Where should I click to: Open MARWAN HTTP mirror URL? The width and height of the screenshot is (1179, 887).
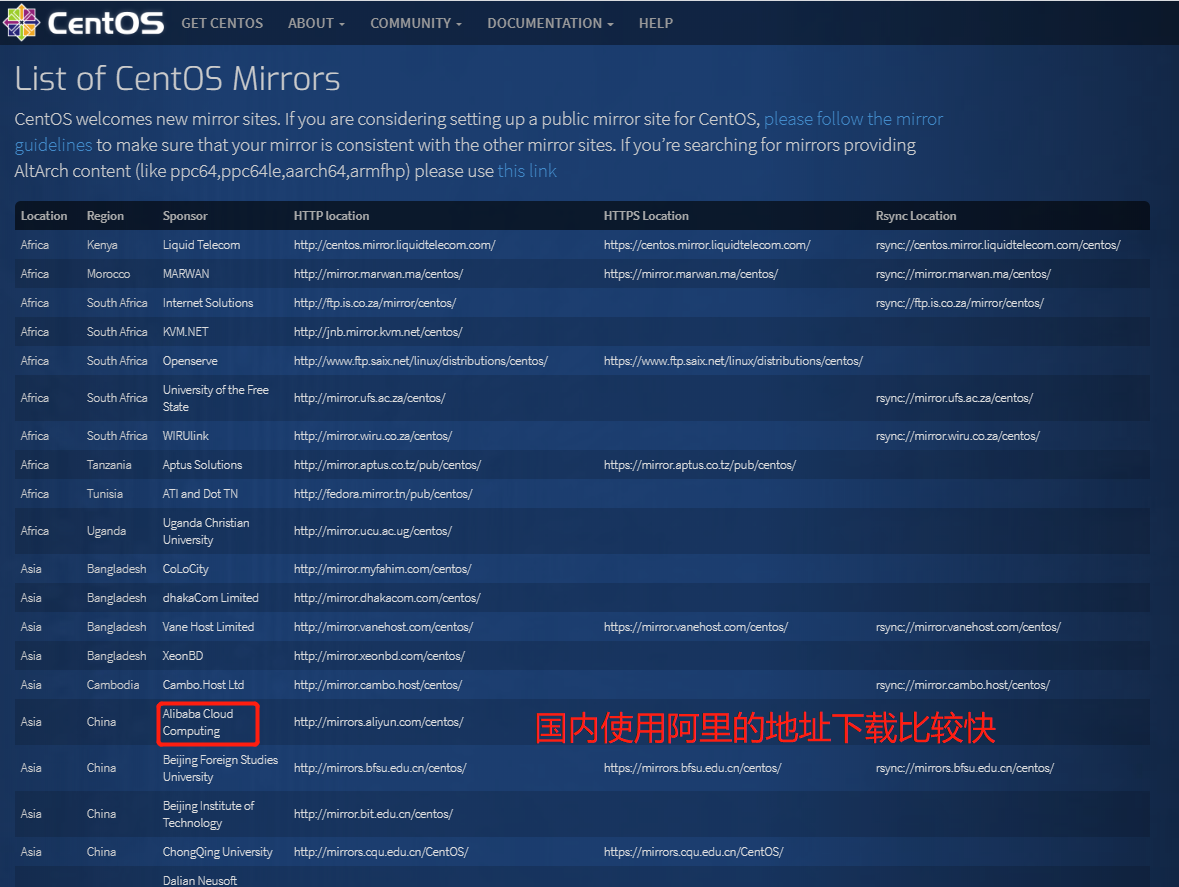378,274
